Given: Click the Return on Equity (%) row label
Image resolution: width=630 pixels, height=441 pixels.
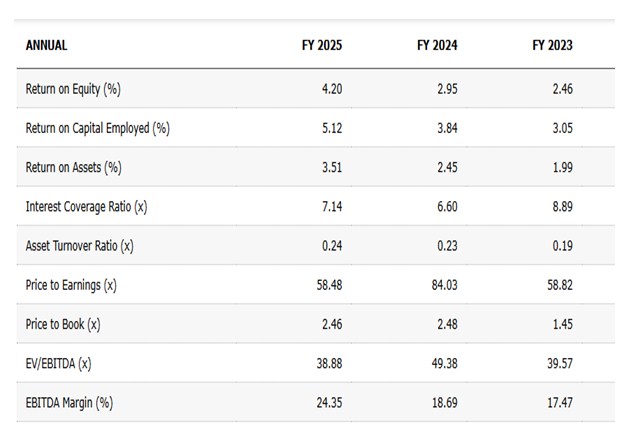Looking at the screenshot, I should [72, 89].
